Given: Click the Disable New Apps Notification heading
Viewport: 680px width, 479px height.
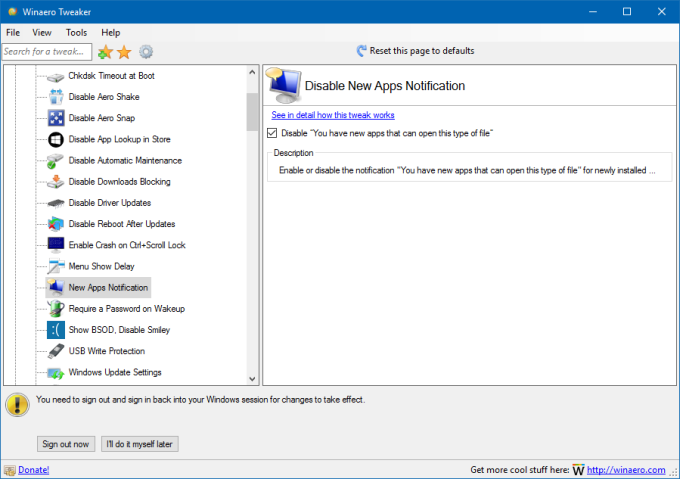Looking at the screenshot, I should pyautogui.click(x=385, y=86).
